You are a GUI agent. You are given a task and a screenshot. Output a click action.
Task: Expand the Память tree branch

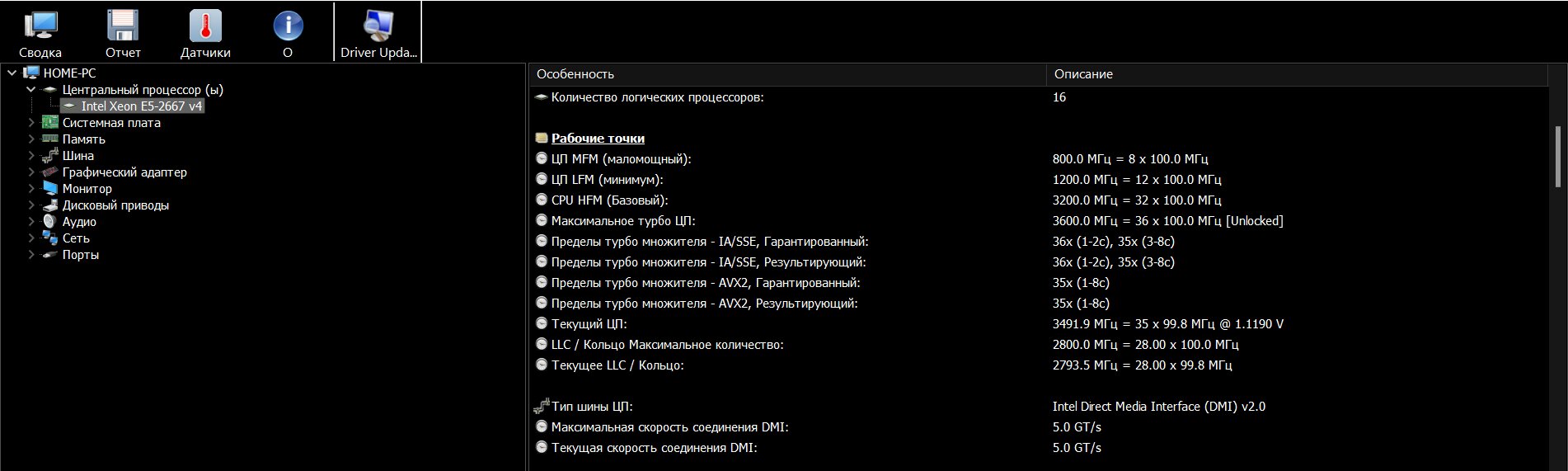(x=31, y=139)
